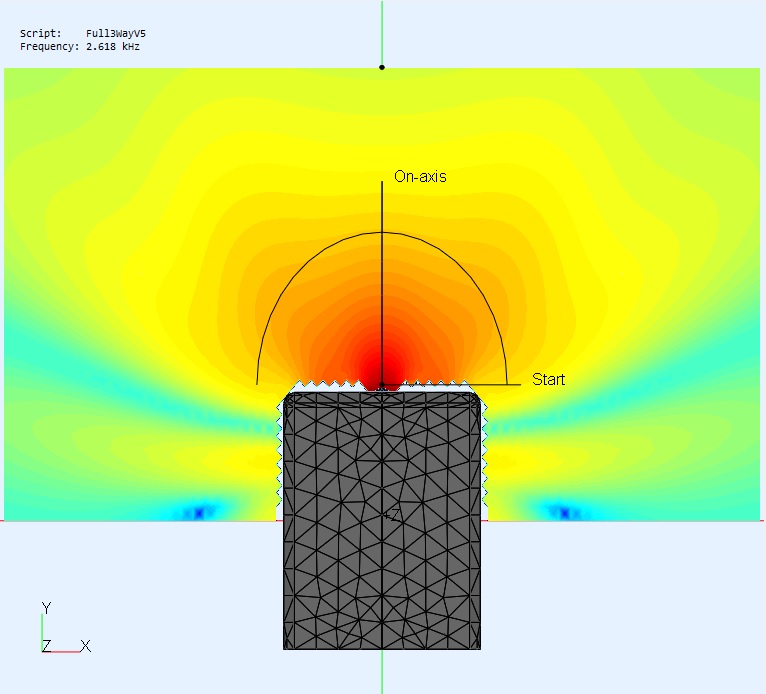Click the 'On-axis' label

pyautogui.click(x=420, y=176)
